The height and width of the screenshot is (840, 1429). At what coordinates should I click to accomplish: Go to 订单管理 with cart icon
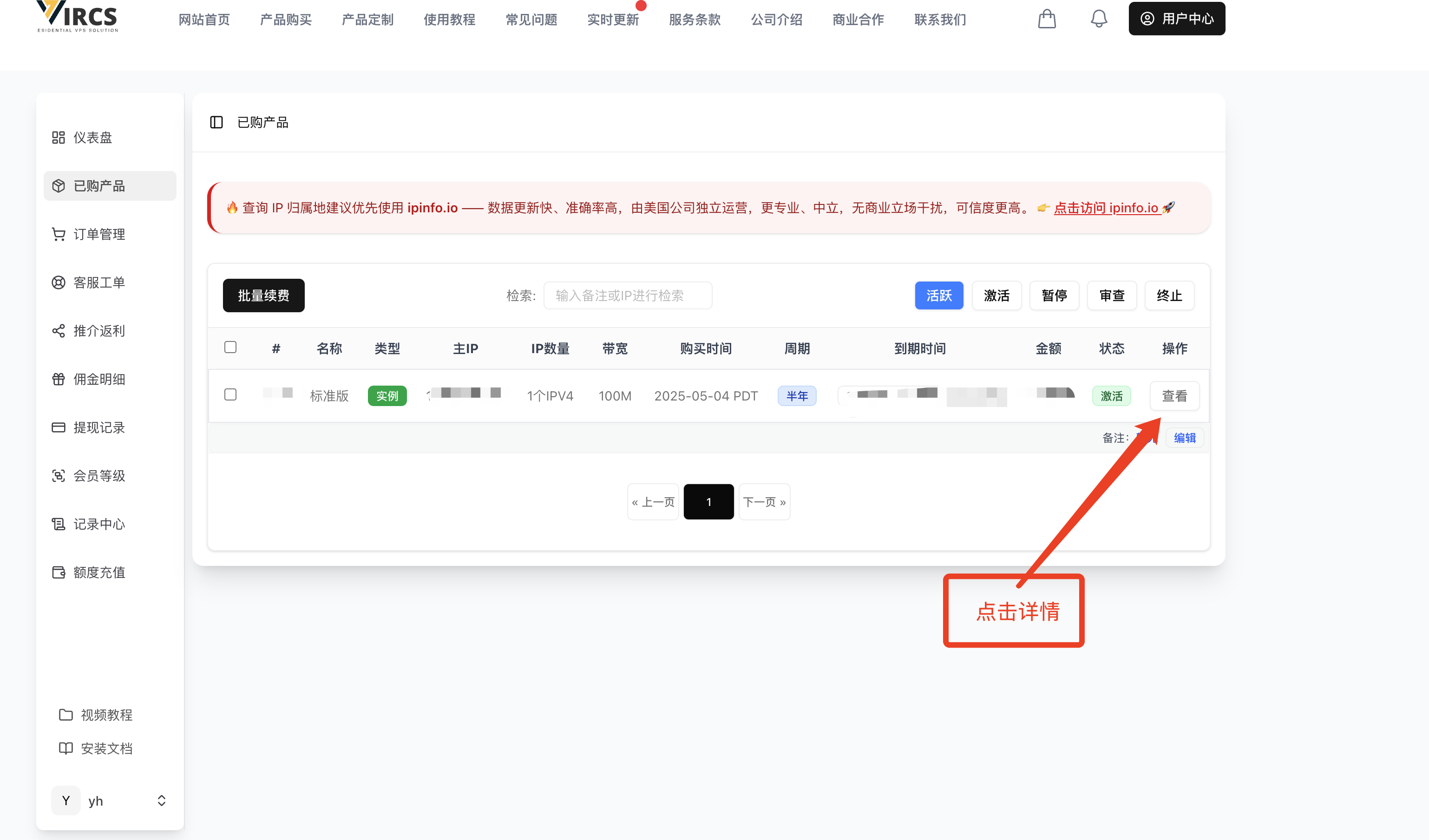pyautogui.click(x=98, y=234)
